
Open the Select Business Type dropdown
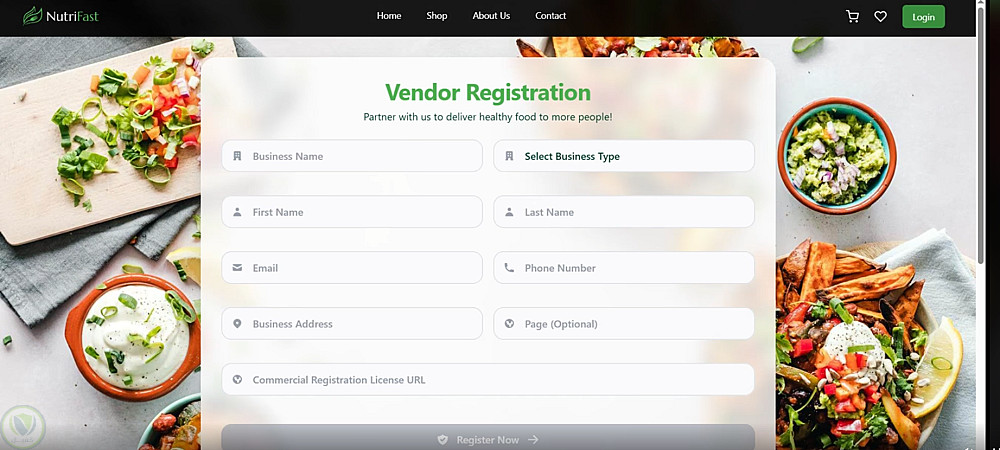[624, 156]
